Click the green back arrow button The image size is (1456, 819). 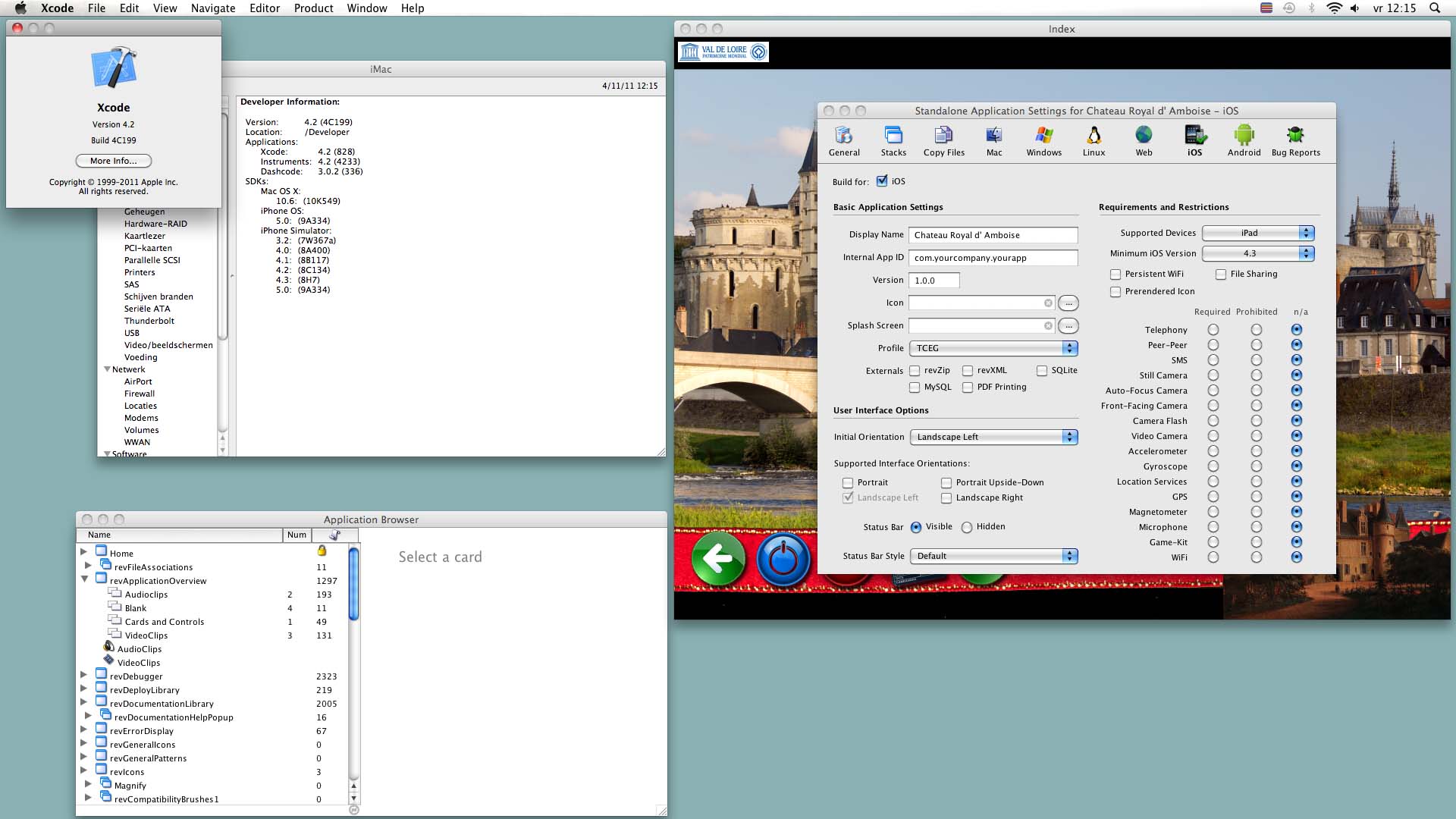click(x=718, y=559)
